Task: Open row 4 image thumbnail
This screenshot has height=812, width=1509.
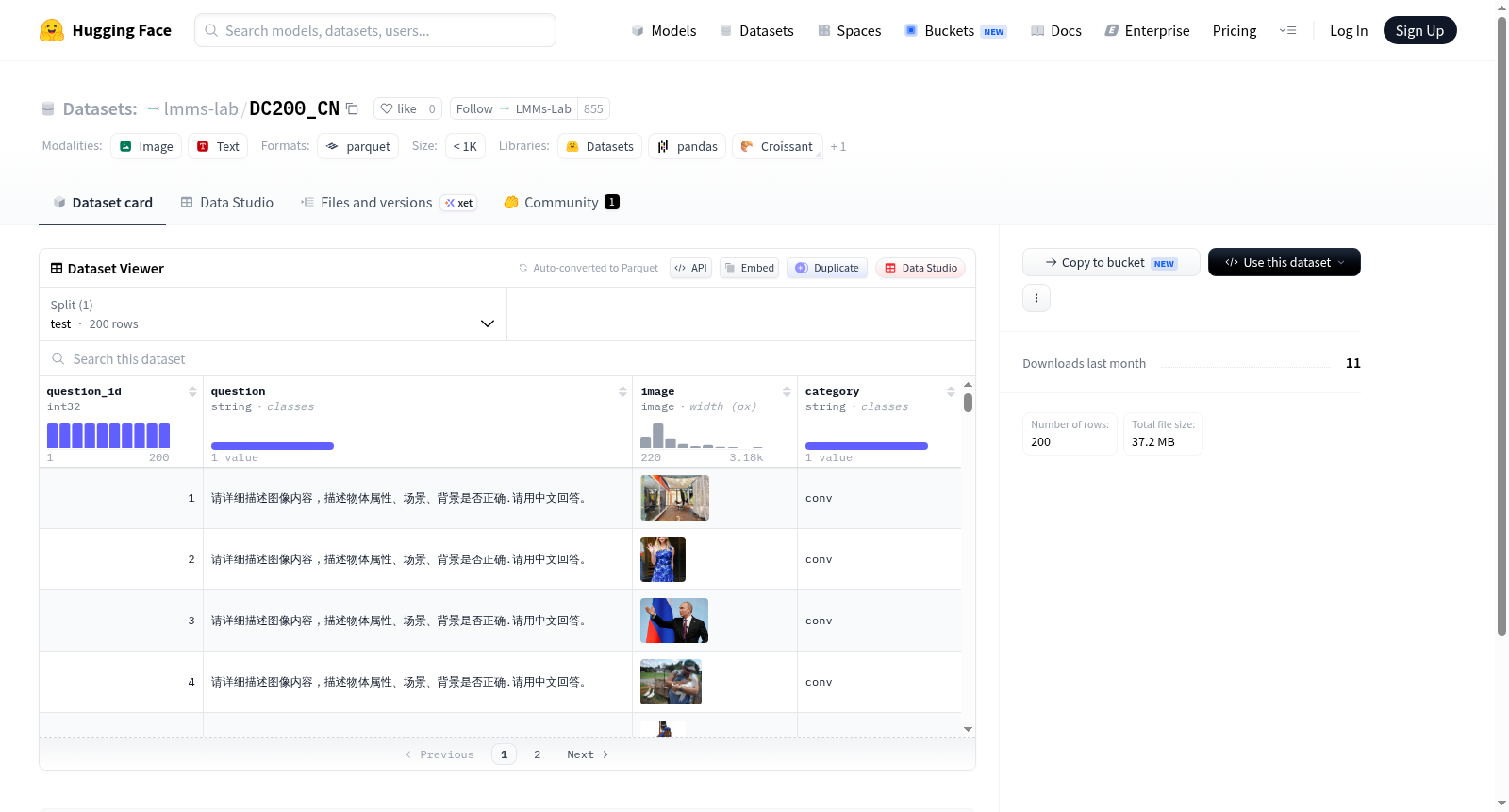Action: (x=671, y=682)
